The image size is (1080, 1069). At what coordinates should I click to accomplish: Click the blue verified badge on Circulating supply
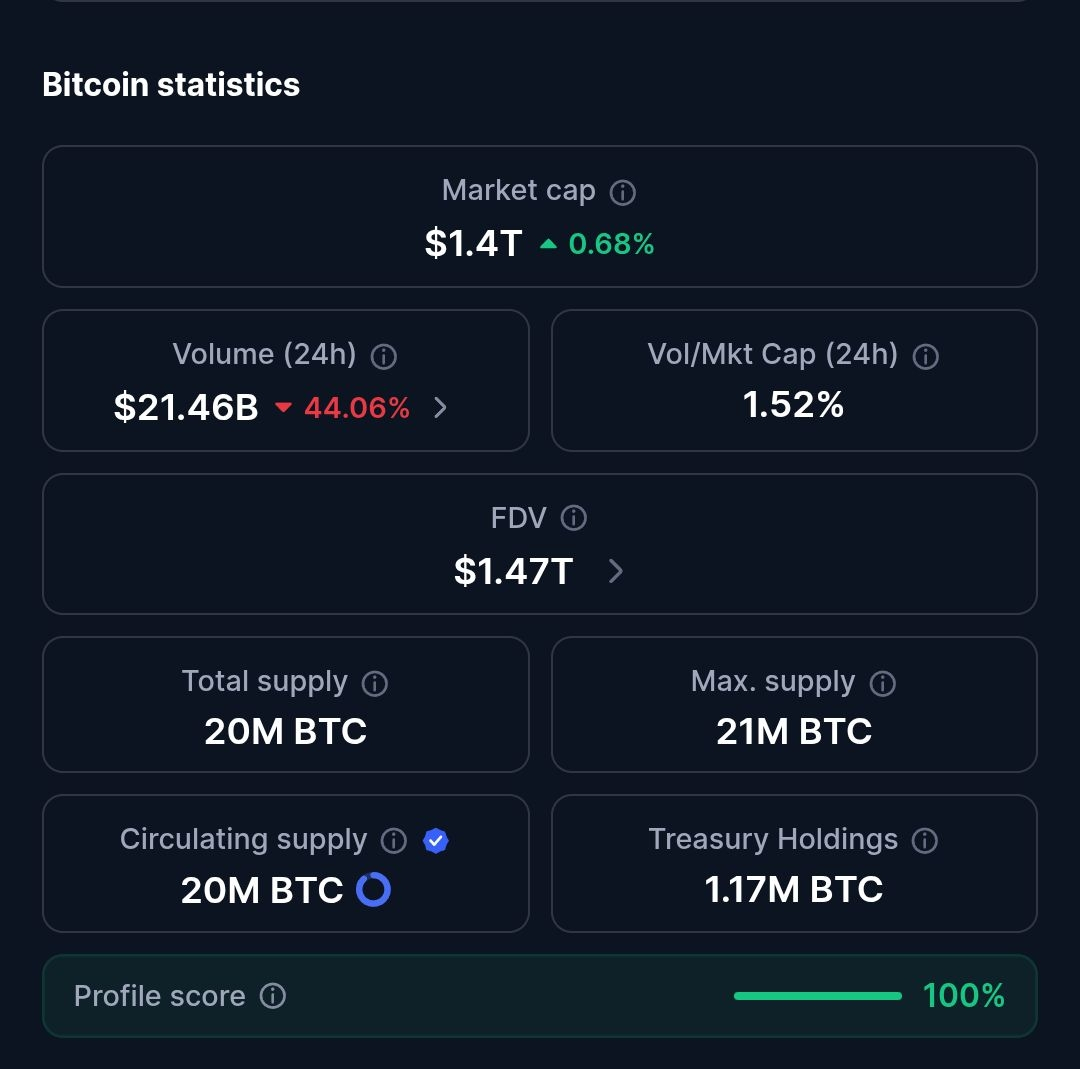[x=435, y=840]
